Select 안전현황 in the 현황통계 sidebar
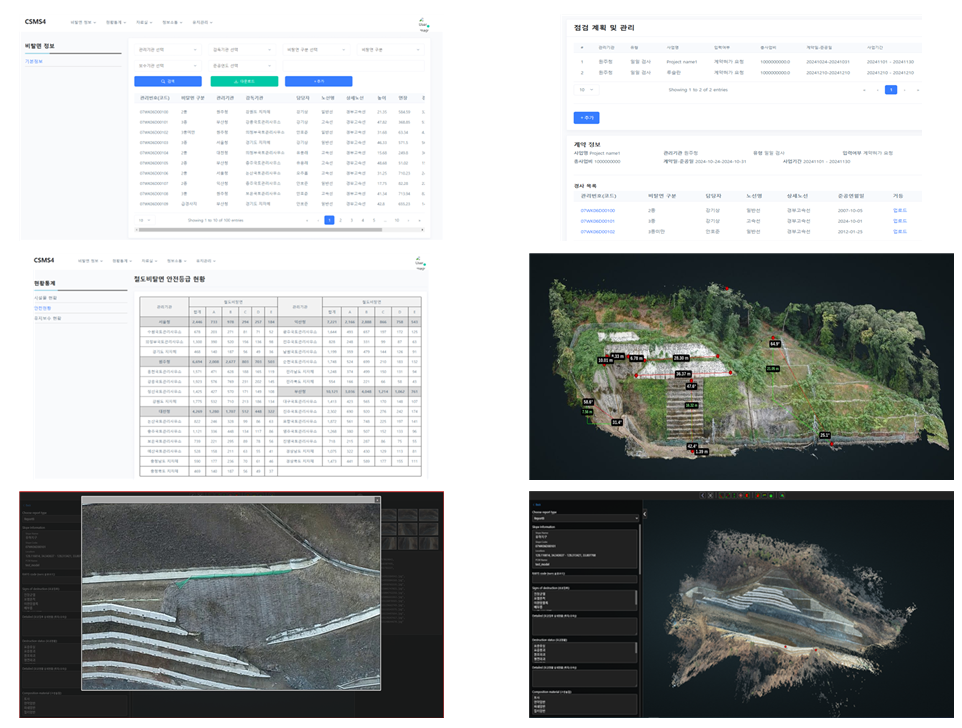This screenshot has height=728, width=962. pos(42,308)
